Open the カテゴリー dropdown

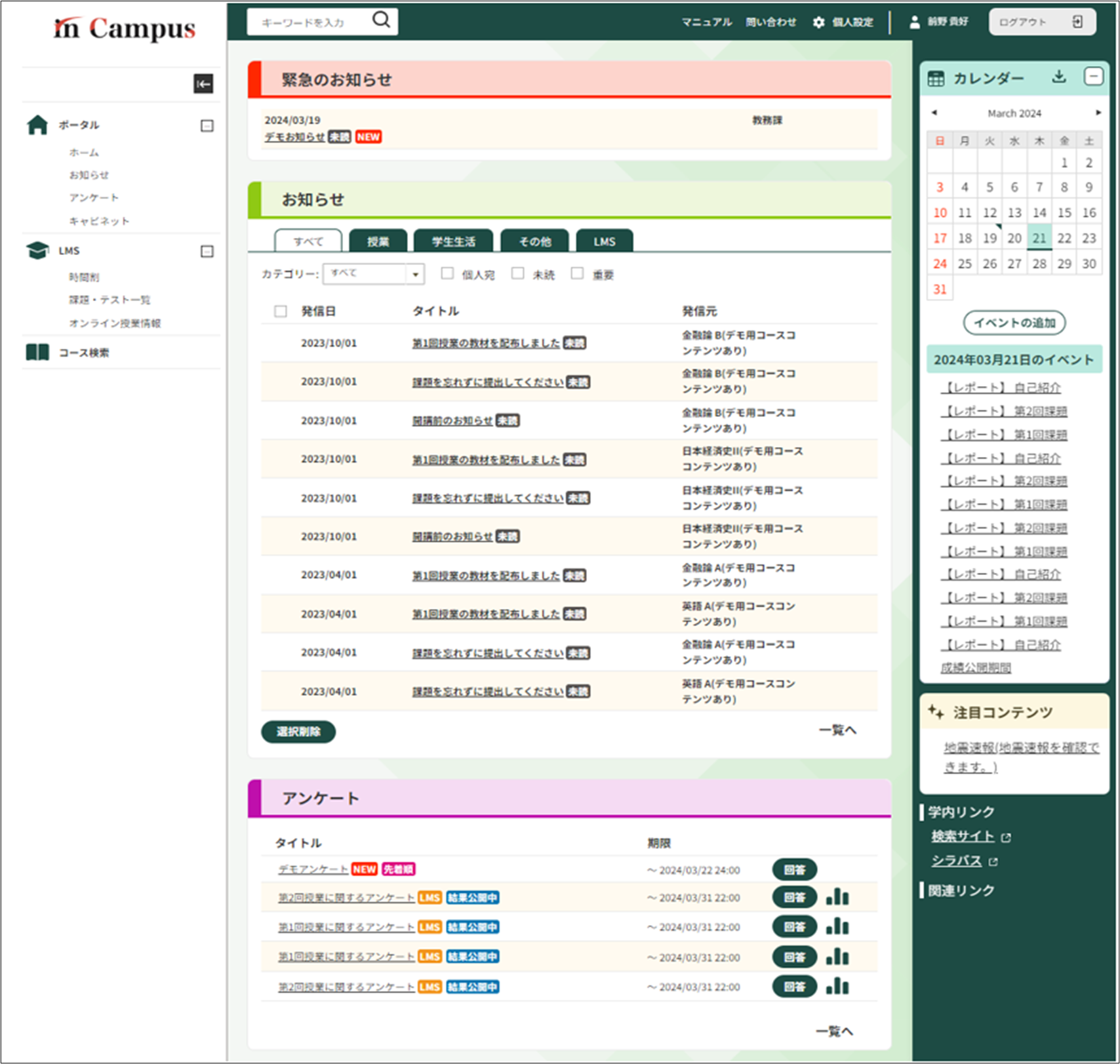pos(414,274)
